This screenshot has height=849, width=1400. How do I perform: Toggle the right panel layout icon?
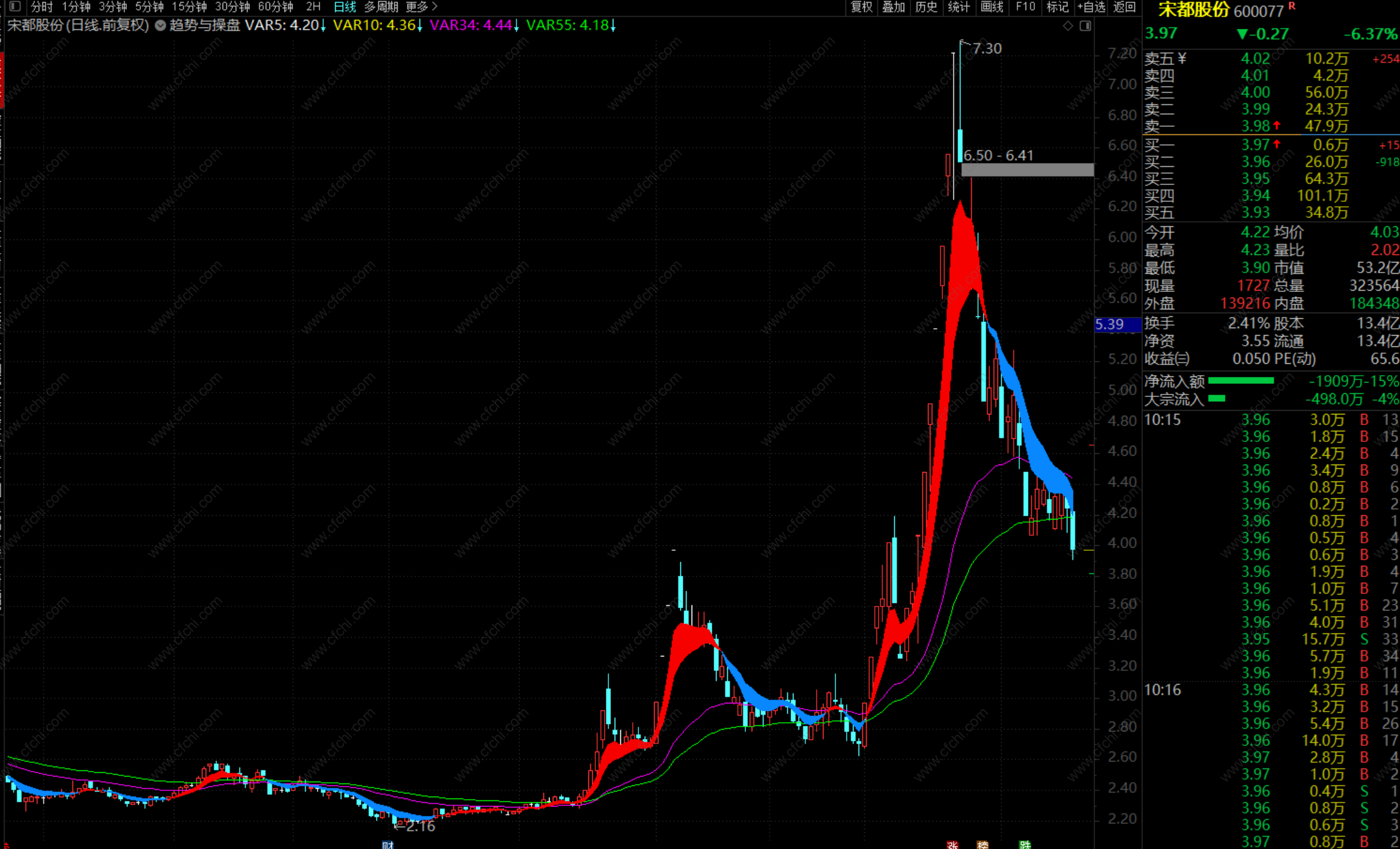pos(1085,26)
